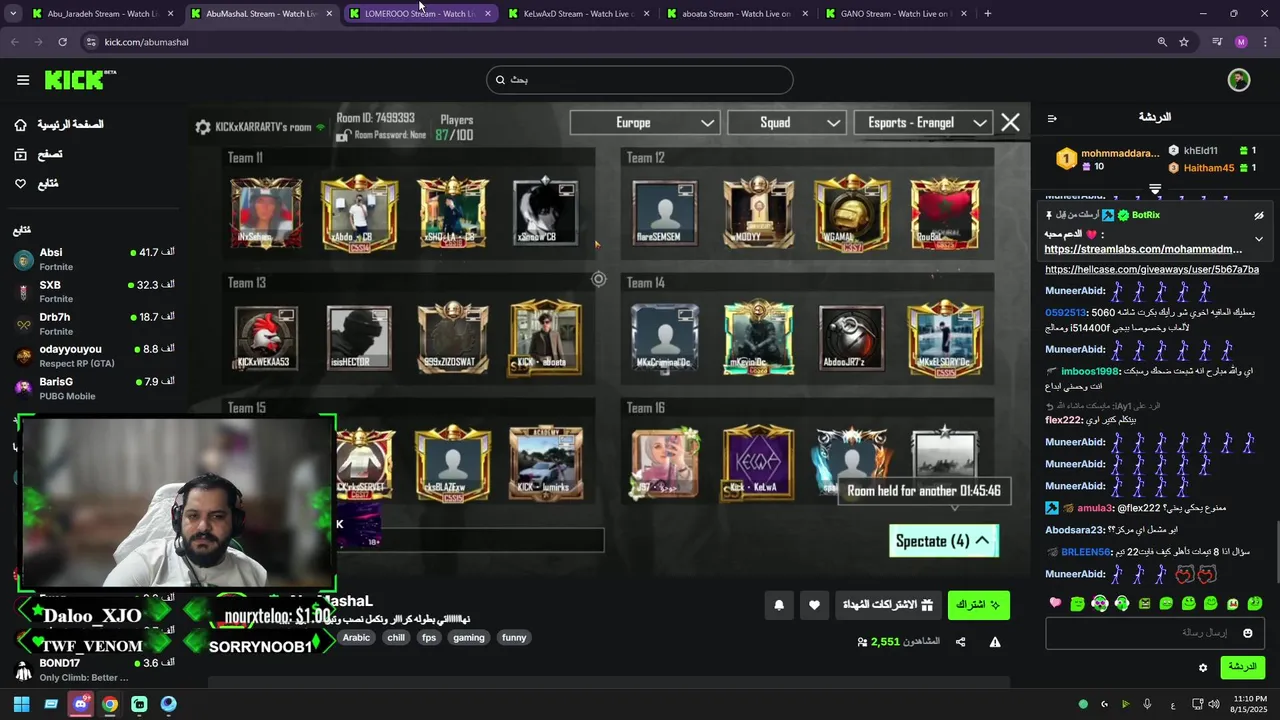Open Squad mode dropdown in stream

787,123
